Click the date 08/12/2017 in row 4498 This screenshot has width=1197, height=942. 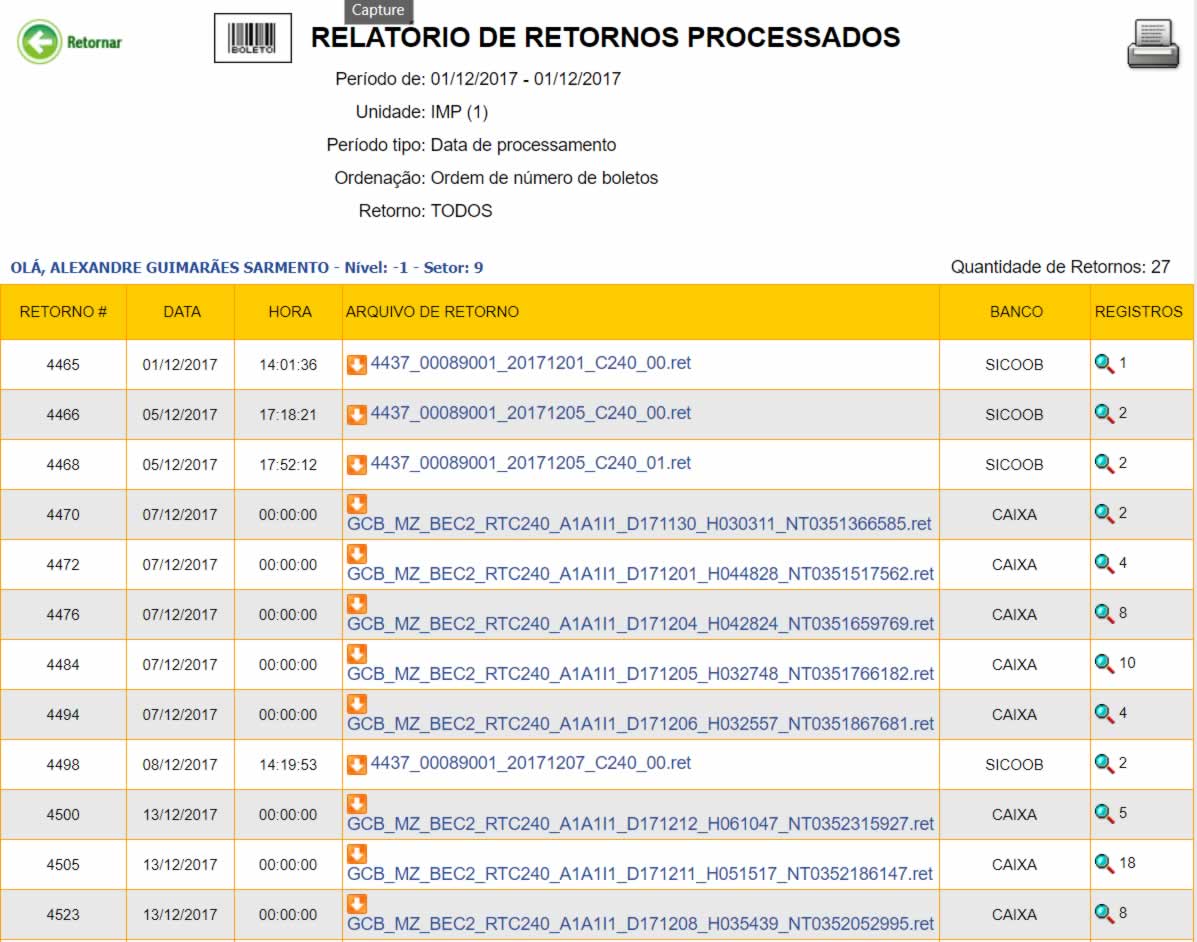click(x=179, y=765)
